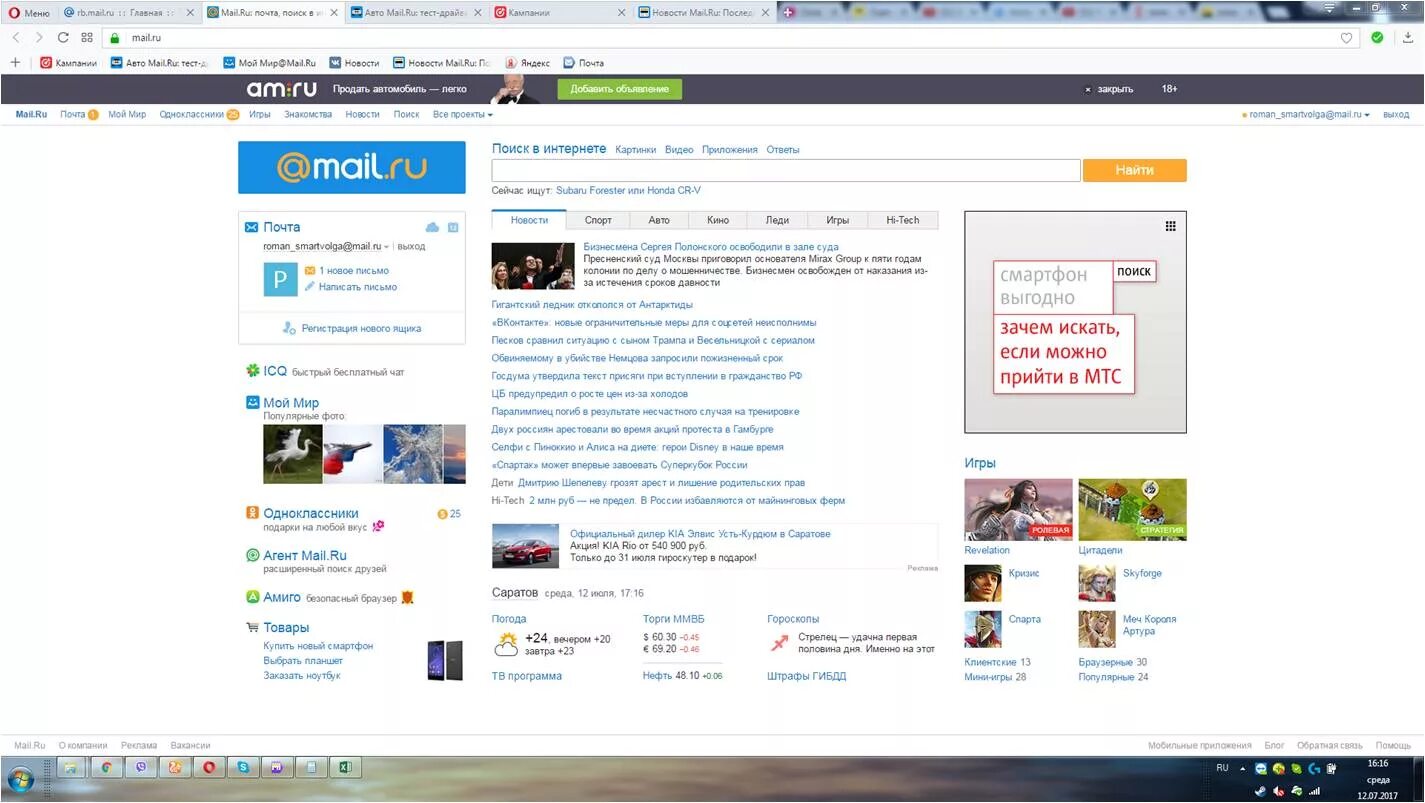Select the Леди news tab
The image size is (1425, 803).
coord(777,220)
